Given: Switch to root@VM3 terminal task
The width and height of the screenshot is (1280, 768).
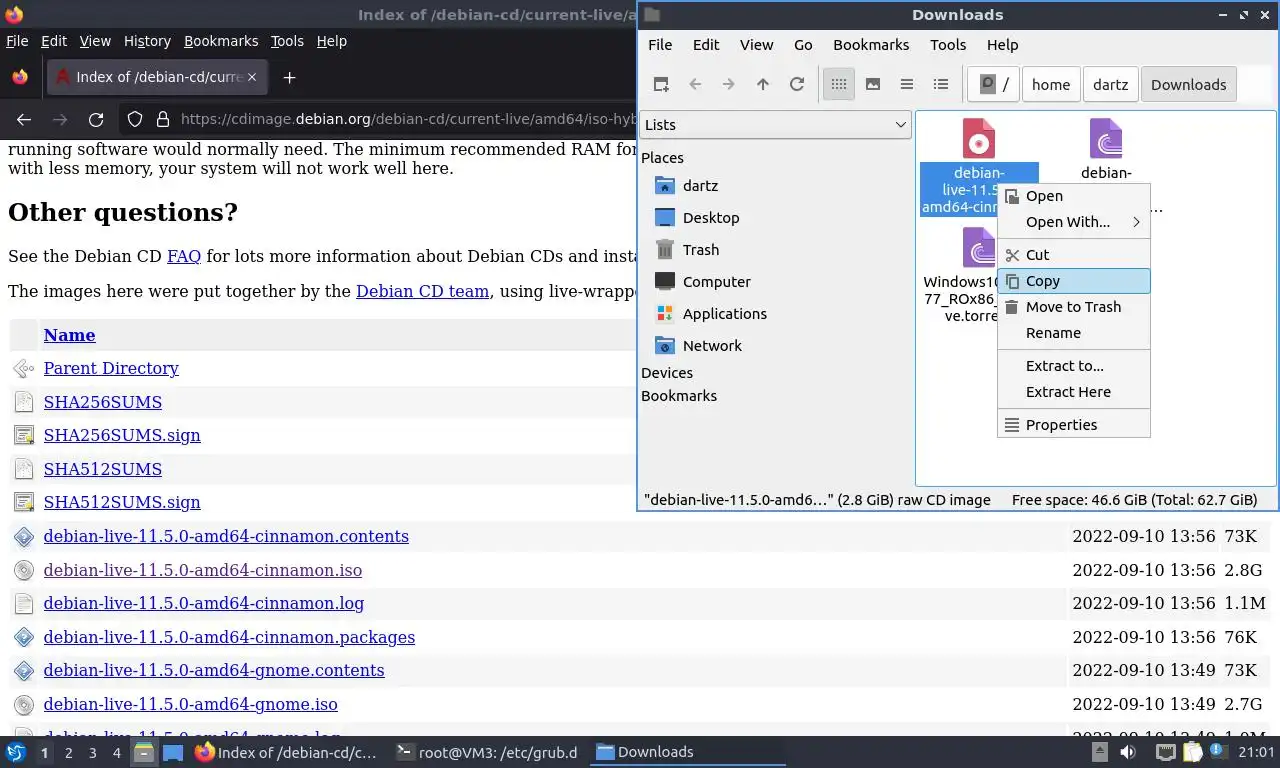Looking at the screenshot, I should tap(487, 752).
